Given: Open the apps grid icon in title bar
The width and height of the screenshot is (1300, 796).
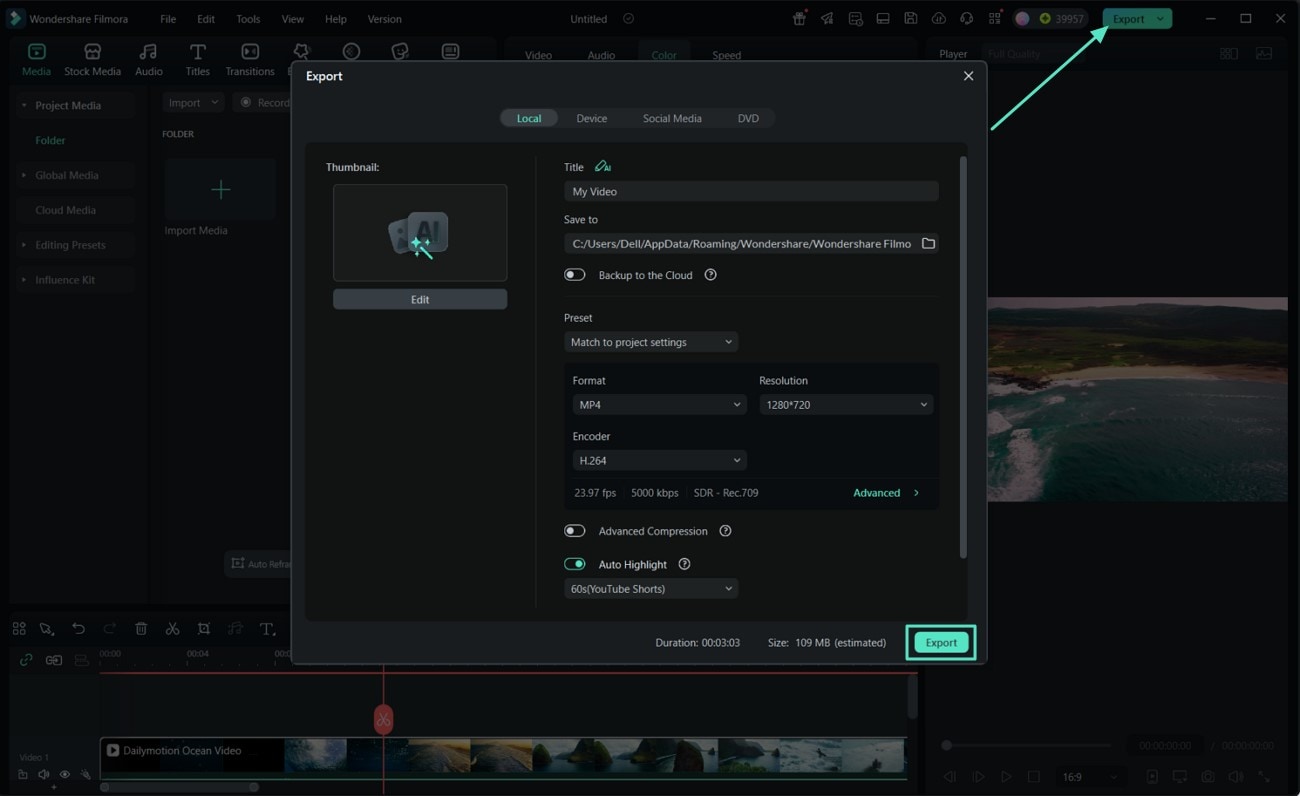Looking at the screenshot, I should (x=994, y=19).
